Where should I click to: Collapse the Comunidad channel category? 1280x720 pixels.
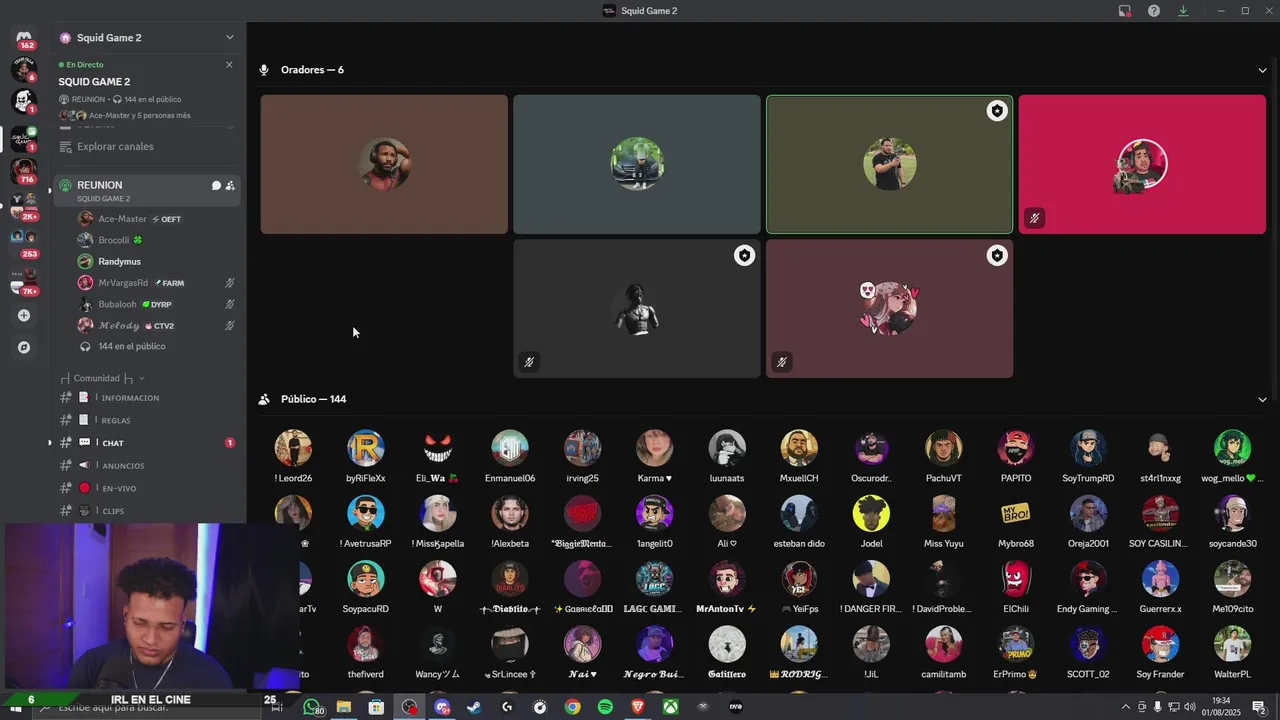tap(103, 378)
